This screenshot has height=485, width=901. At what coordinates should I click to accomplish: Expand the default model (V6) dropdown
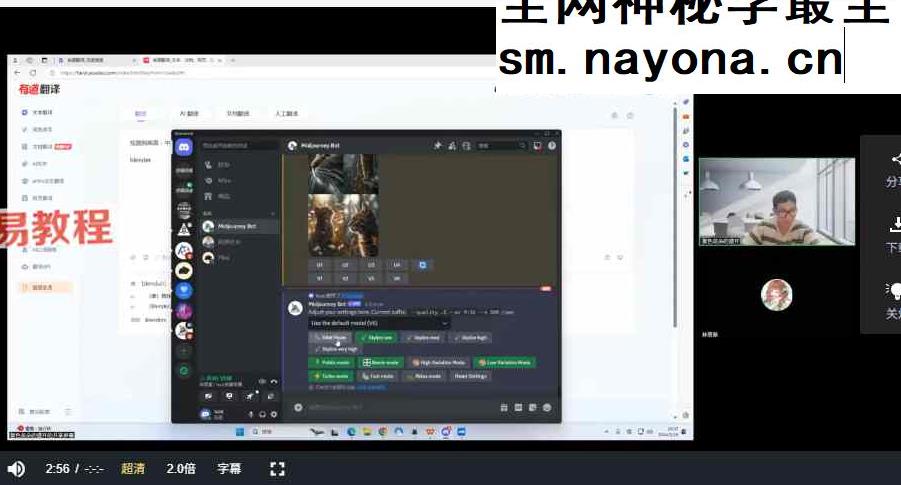379,324
